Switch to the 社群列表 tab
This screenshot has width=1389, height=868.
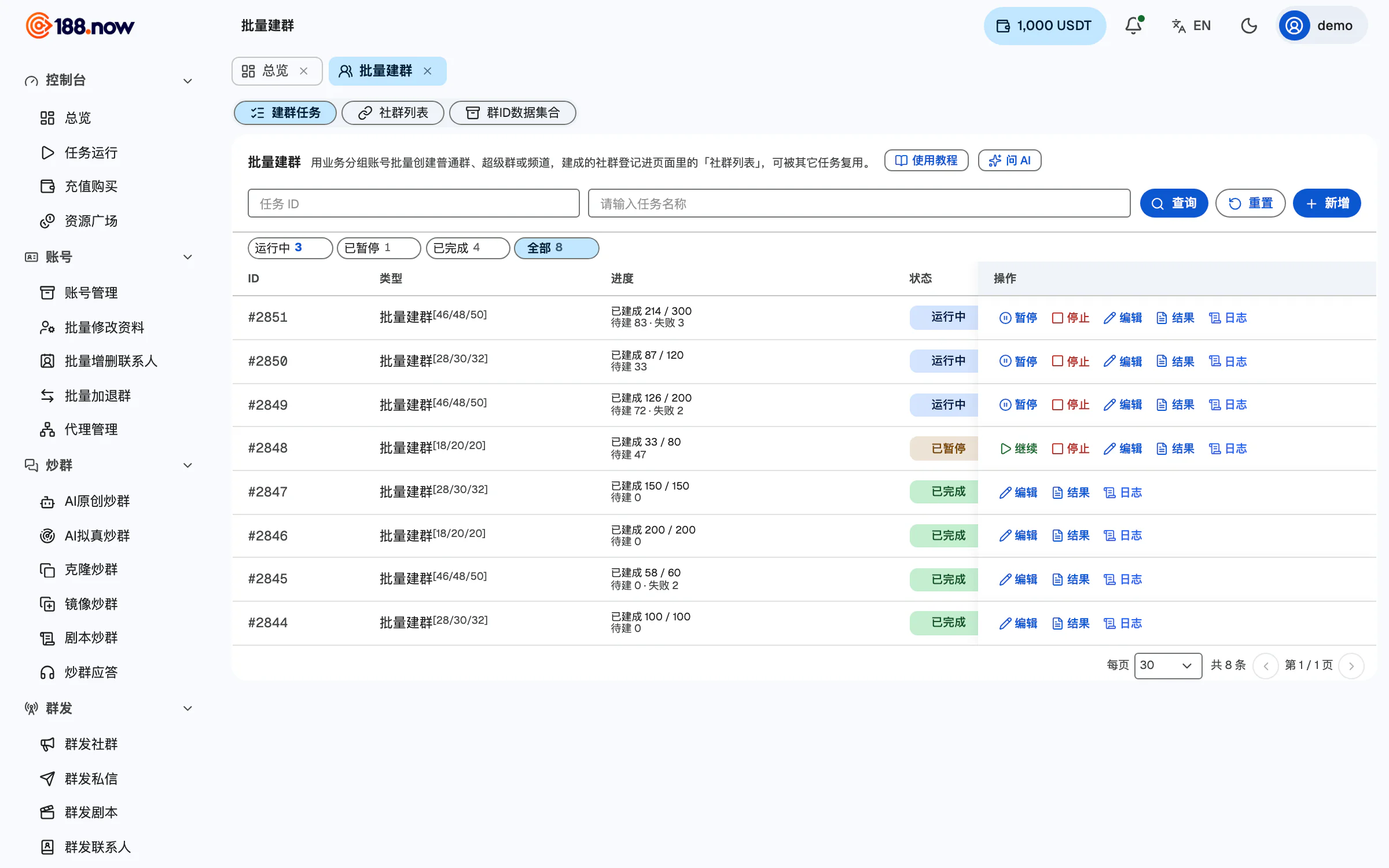coord(393,113)
